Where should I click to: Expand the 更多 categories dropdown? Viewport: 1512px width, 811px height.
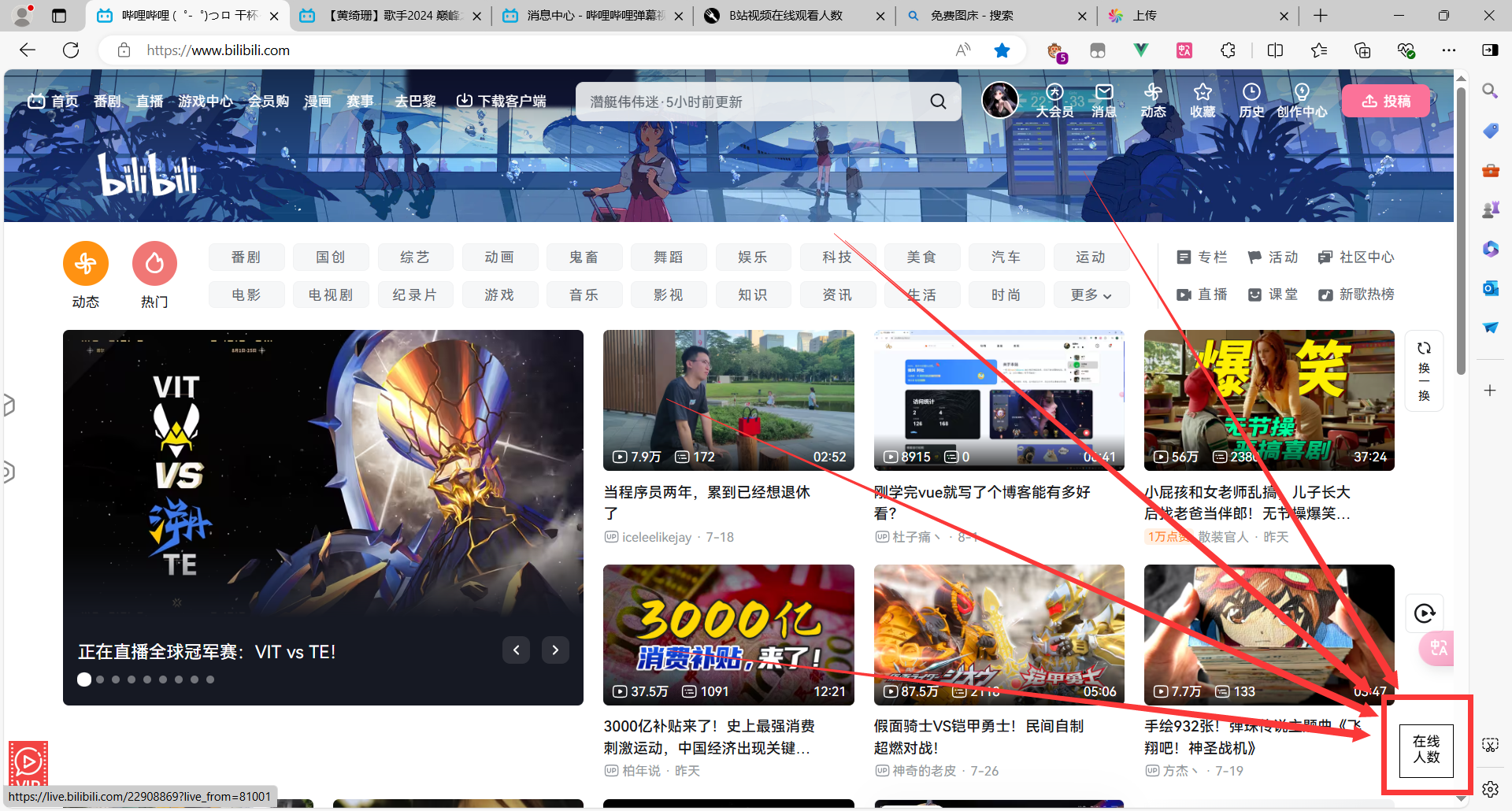pos(1091,294)
